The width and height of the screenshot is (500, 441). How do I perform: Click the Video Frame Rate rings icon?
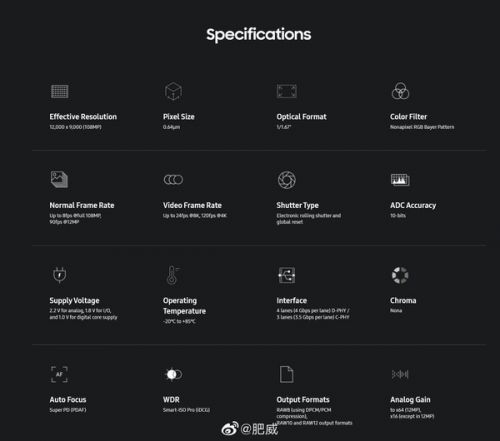(x=173, y=180)
